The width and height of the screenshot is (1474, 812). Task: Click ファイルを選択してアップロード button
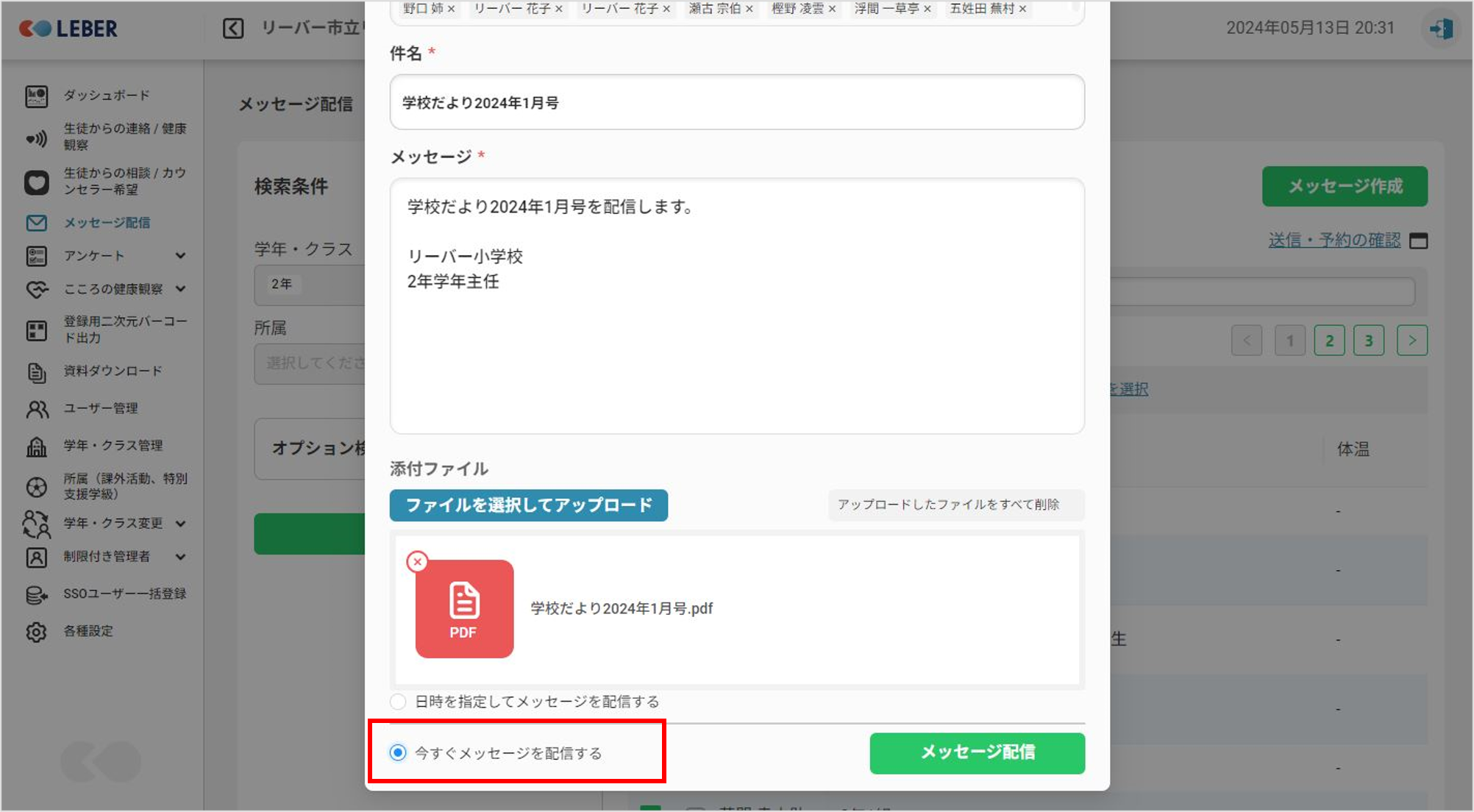pos(528,505)
